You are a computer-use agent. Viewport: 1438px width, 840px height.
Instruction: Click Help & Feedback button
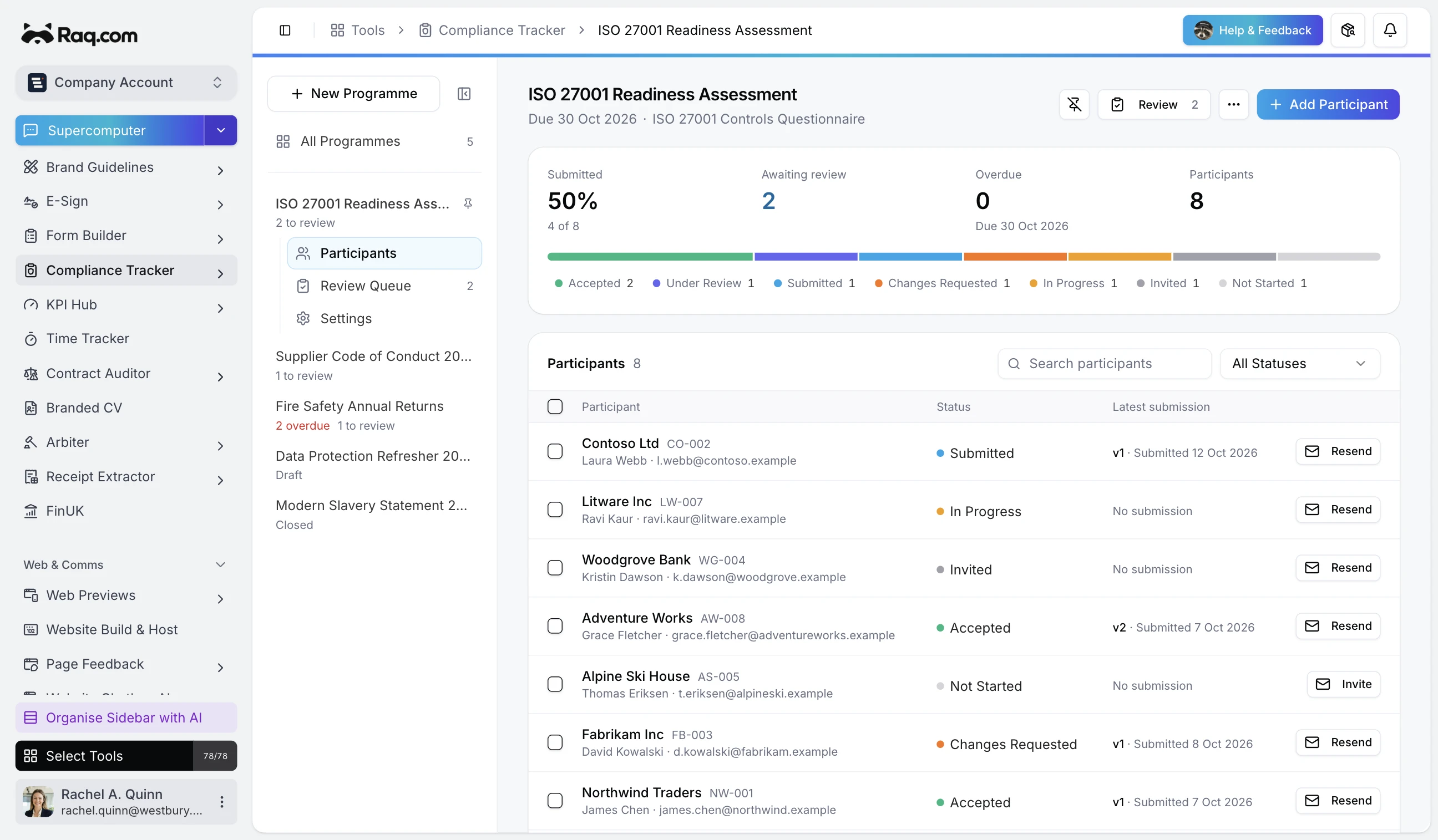[x=1253, y=30]
